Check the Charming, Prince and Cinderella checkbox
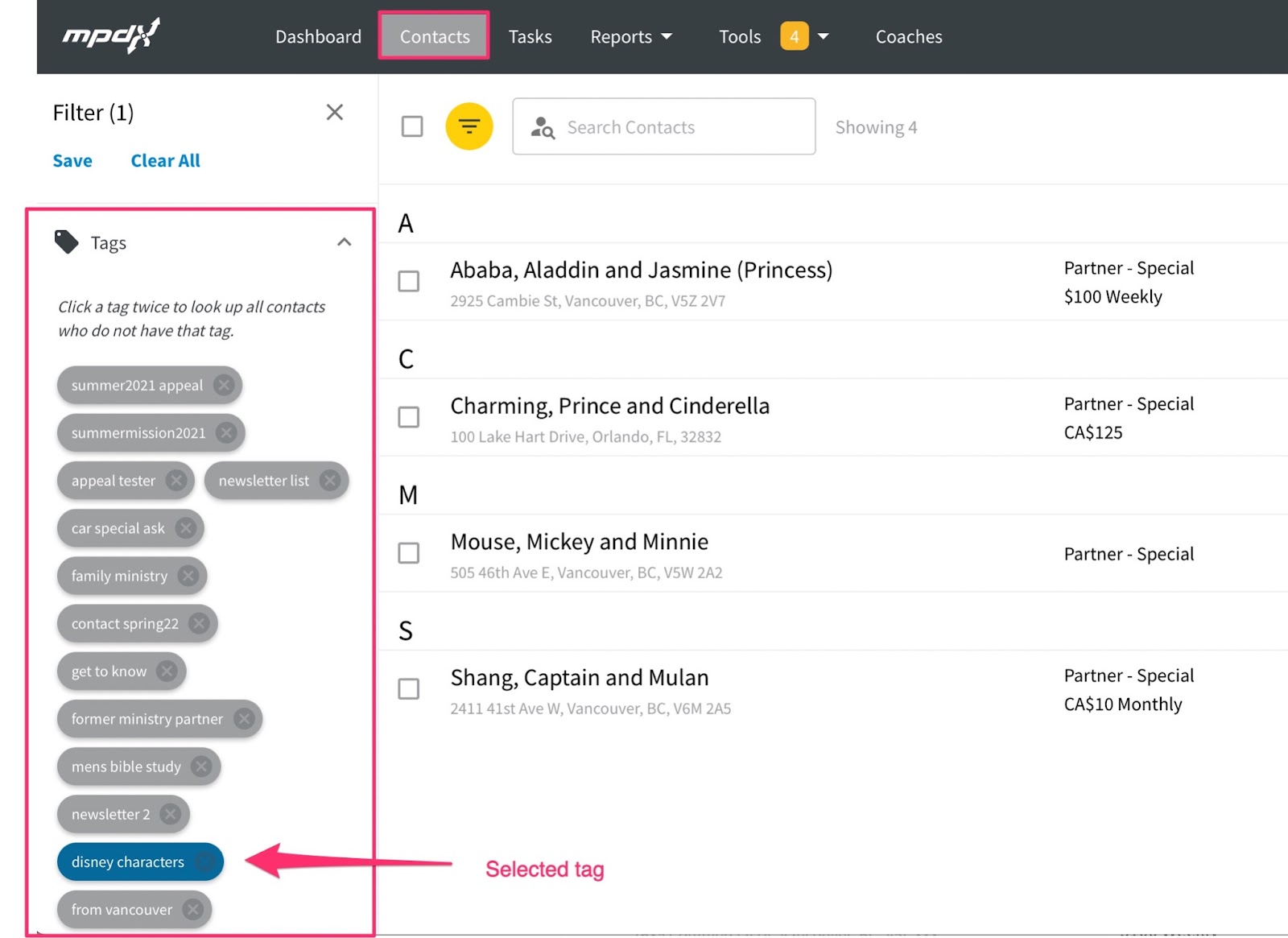The width and height of the screenshot is (1288, 938). click(x=409, y=417)
